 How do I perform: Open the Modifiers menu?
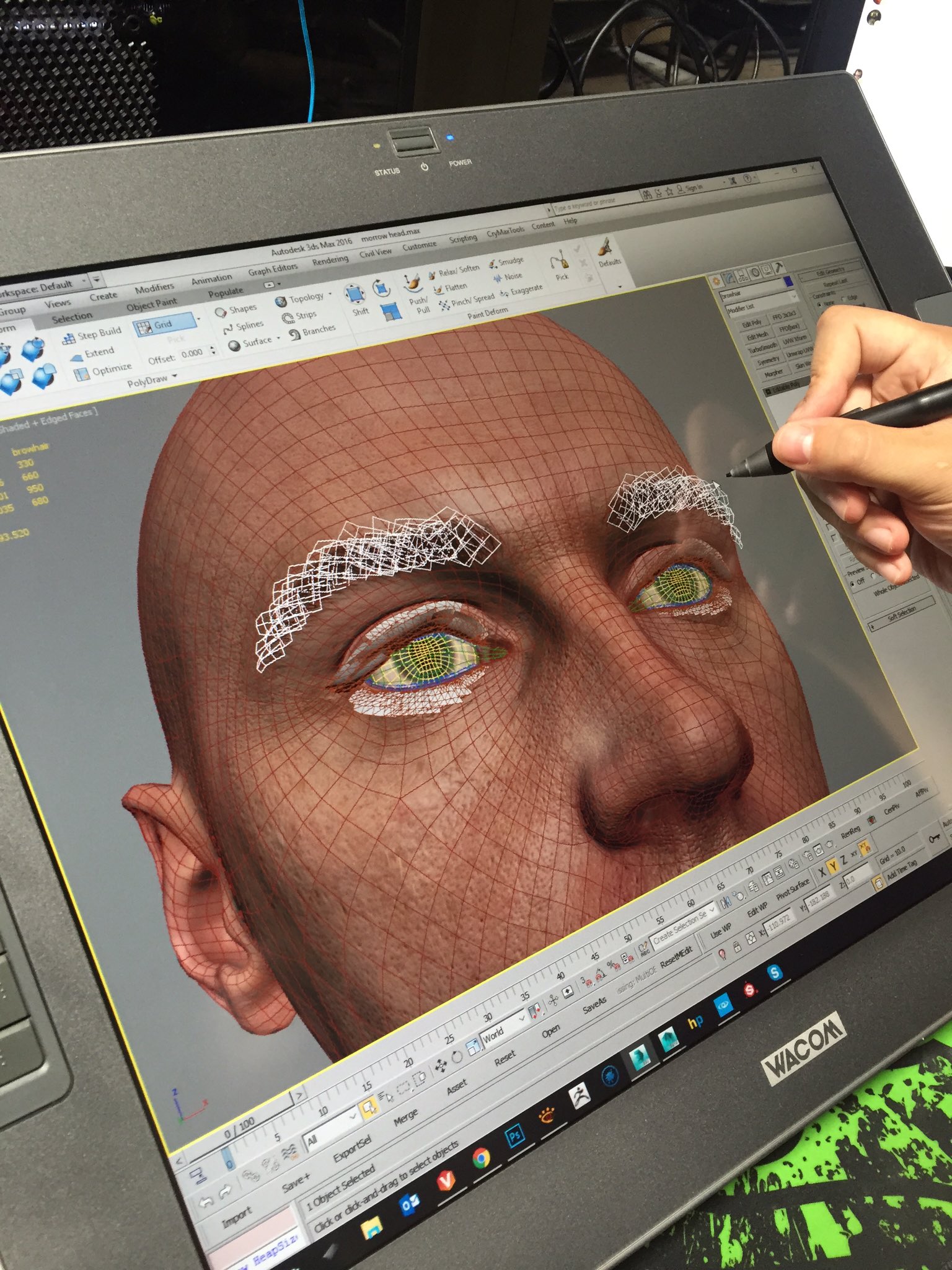click(155, 287)
